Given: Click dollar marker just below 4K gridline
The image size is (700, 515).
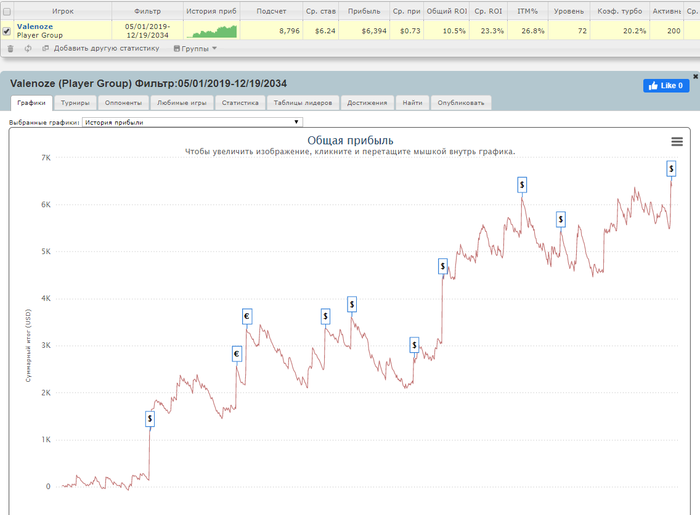Looking at the screenshot, I should pos(352,304).
